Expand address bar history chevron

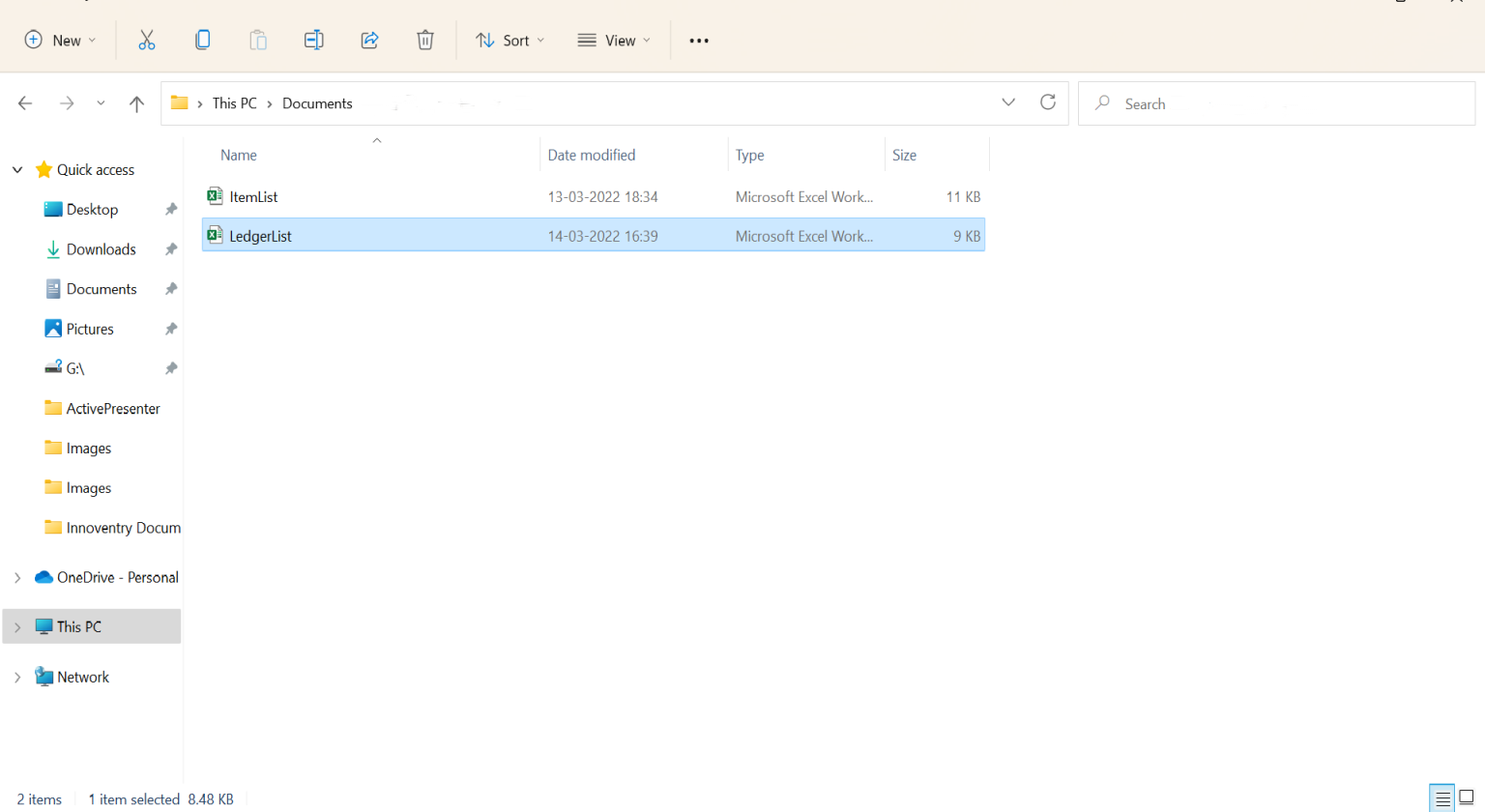[1008, 102]
